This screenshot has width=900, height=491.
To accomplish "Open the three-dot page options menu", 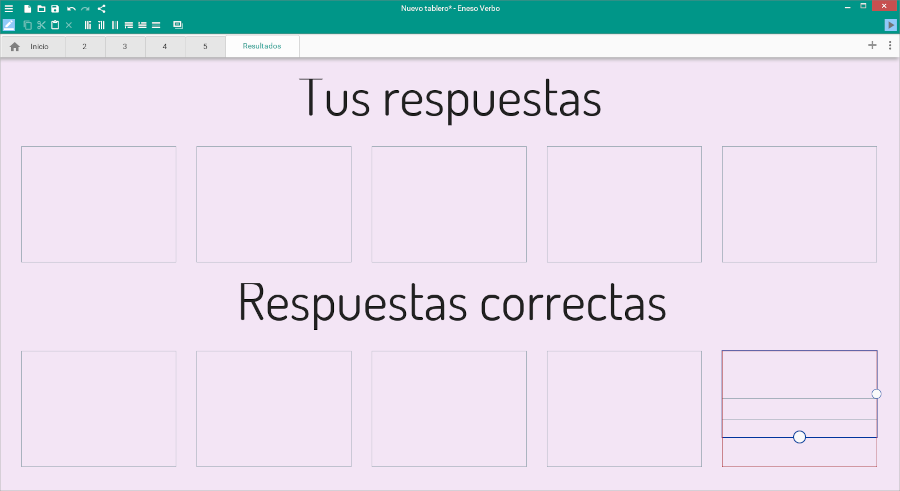I will (890, 45).
